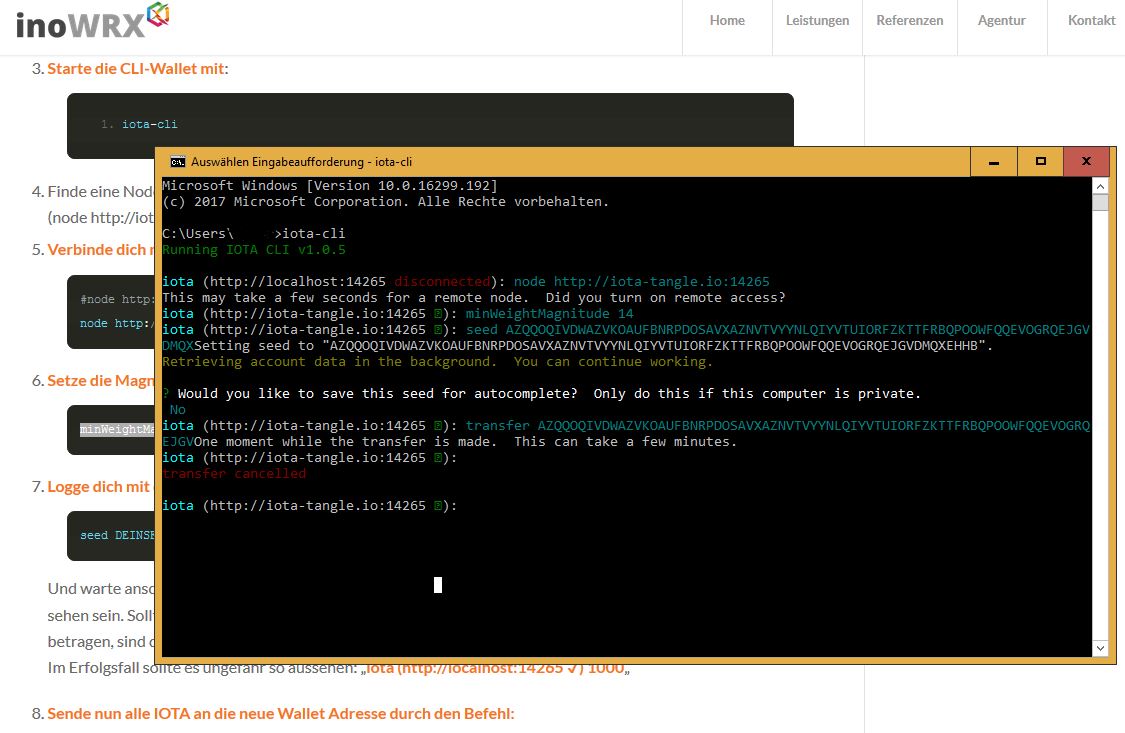Click the red 'transfer cancelled' message

tap(234, 473)
